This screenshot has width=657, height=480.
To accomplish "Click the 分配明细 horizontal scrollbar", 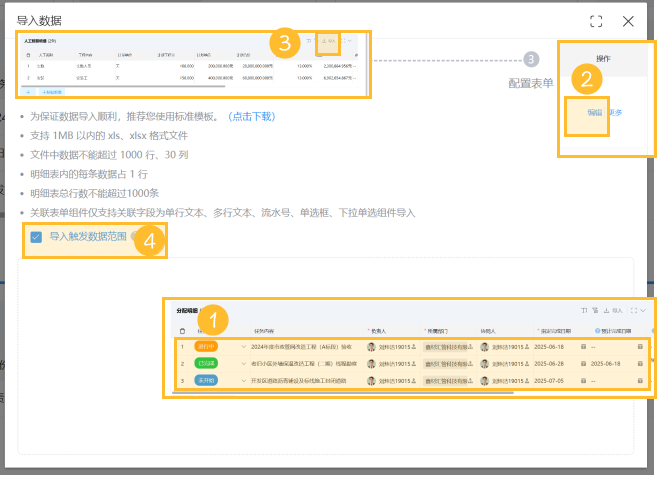I will [343, 393].
